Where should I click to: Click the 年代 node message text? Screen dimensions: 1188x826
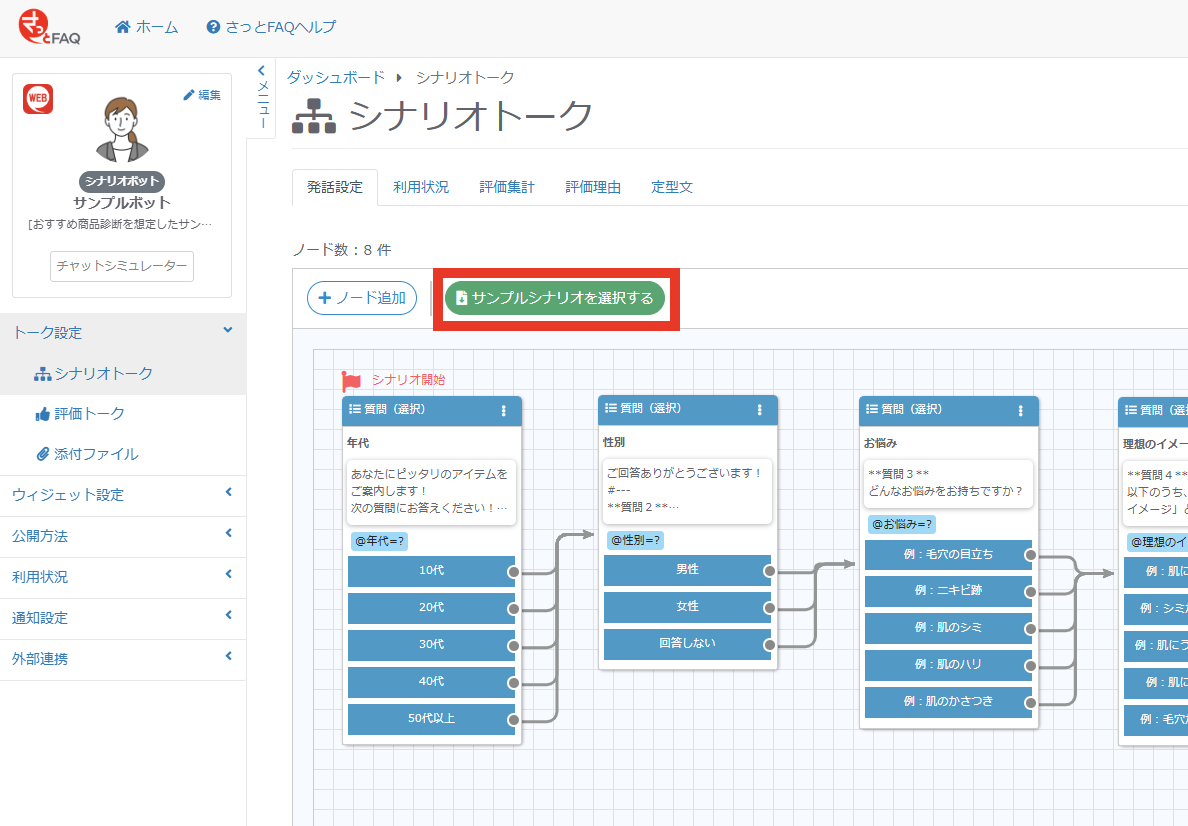pyautogui.click(x=431, y=492)
